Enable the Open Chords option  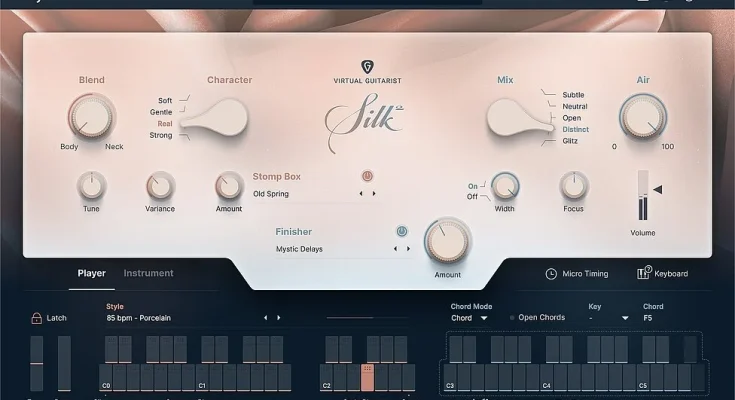pos(512,318)
